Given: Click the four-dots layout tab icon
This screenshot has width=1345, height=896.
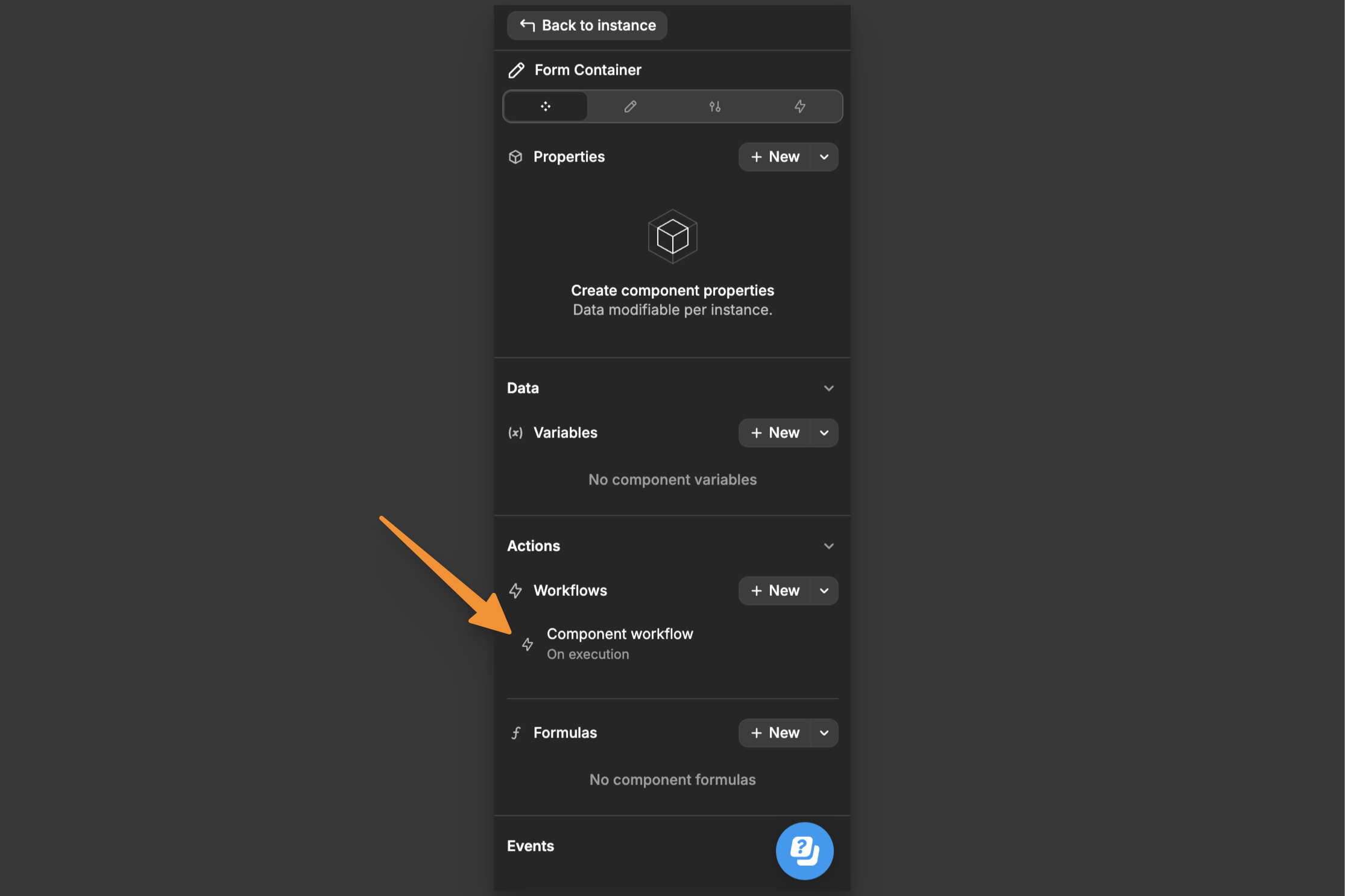Looking at the screenshot, I should click(545, 106).
